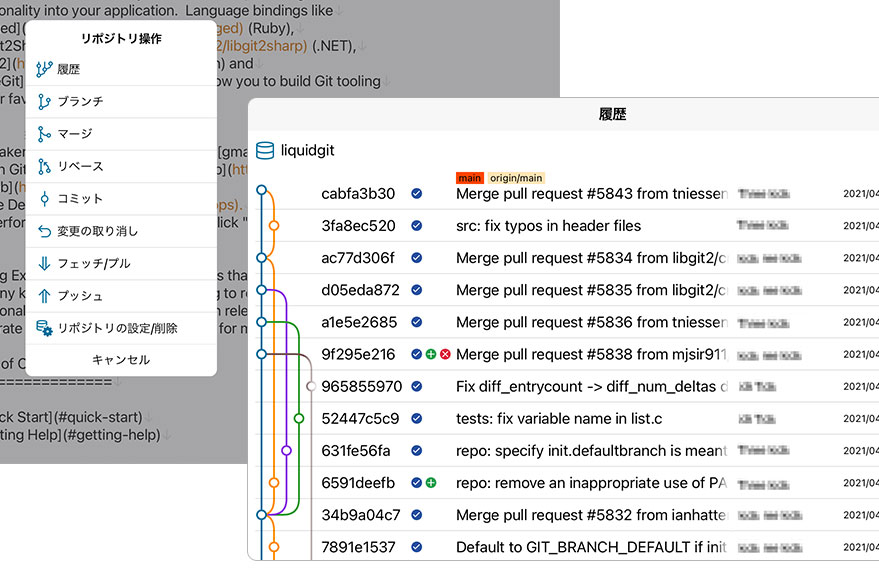This screenshot has width=879, height=568.
Task: Click orange graph node of commit 3fa8ec520
Action: click(274, 226)
